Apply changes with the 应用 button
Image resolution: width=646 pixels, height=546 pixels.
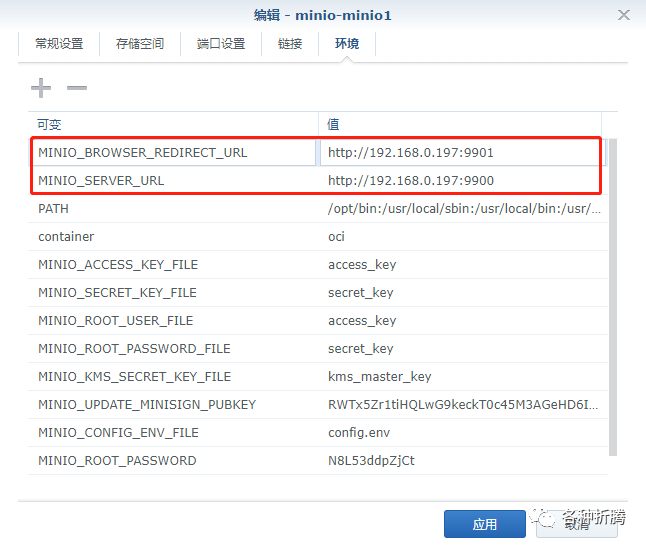point(484,524)
